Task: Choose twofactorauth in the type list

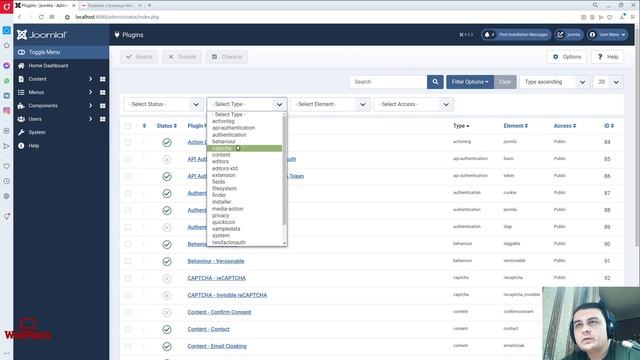Action: click(244, 242)
